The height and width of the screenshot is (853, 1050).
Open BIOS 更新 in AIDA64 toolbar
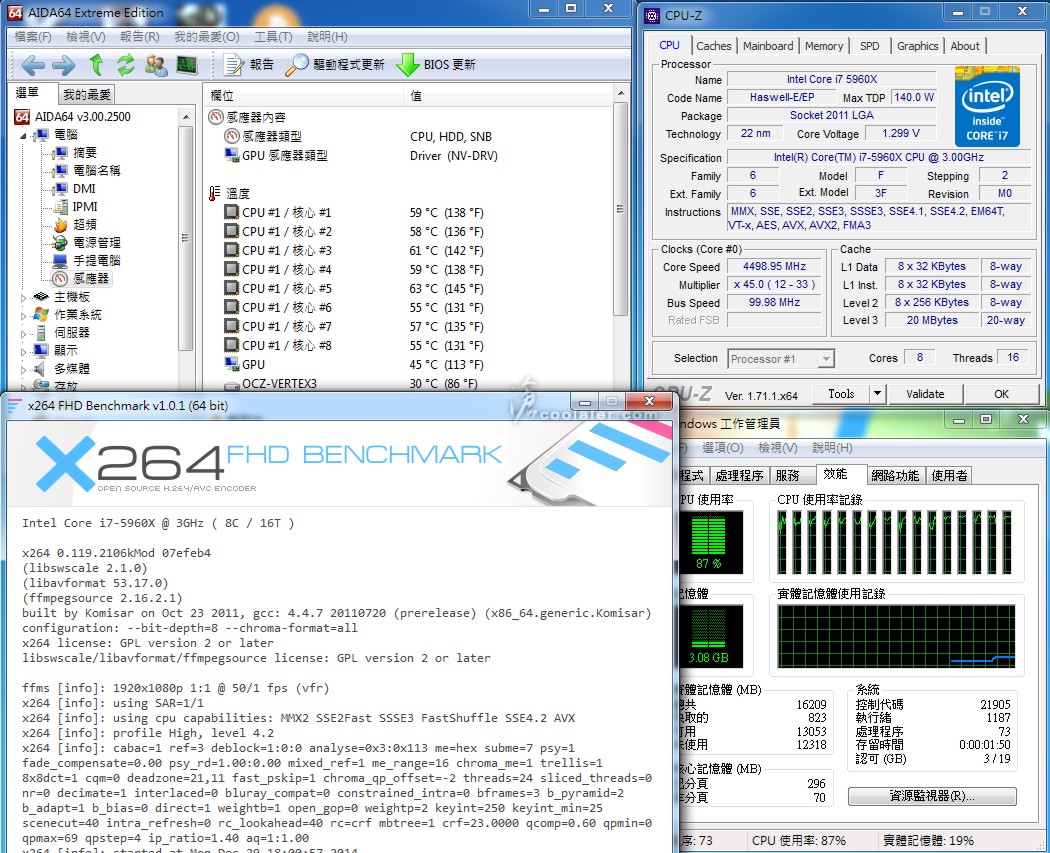[436, 65]
